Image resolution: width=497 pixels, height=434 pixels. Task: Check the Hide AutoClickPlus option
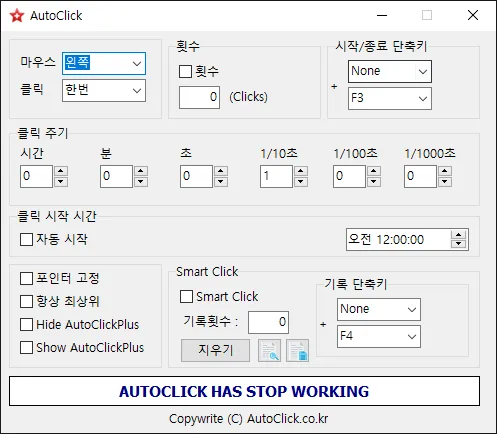[x=26, y=324]
